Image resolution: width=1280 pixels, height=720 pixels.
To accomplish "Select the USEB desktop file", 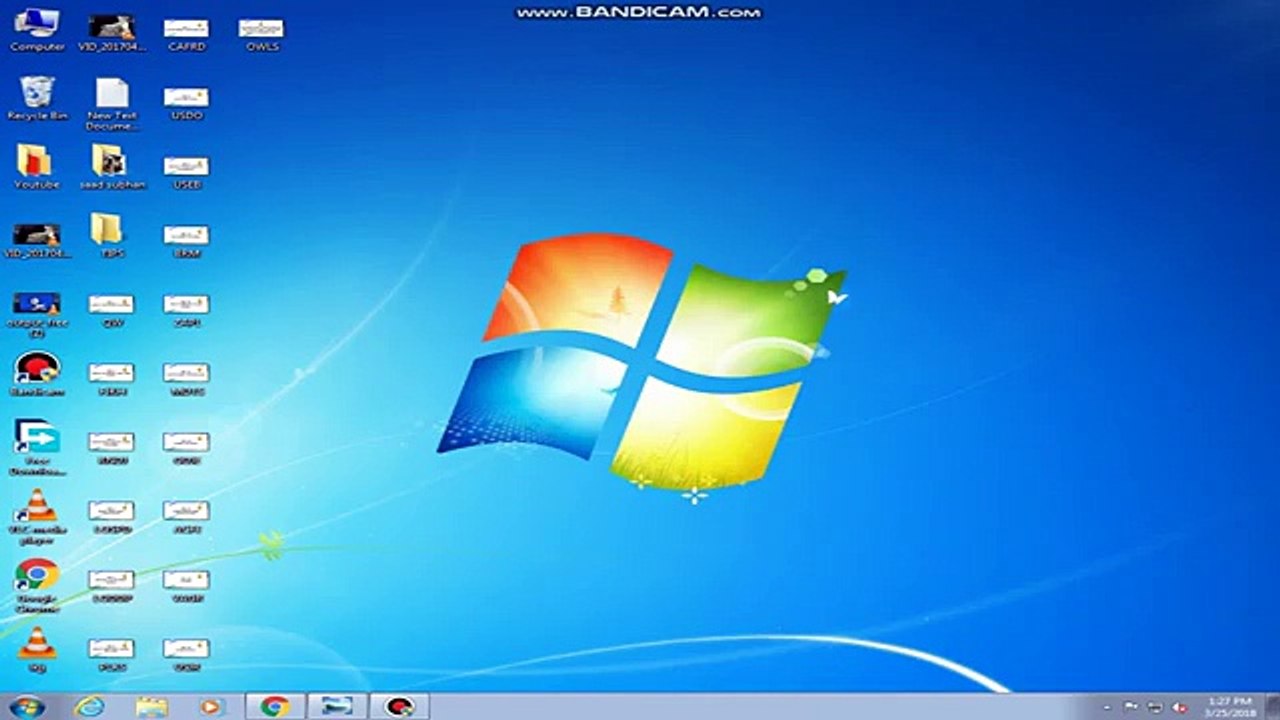I will [x=186, y=172].
